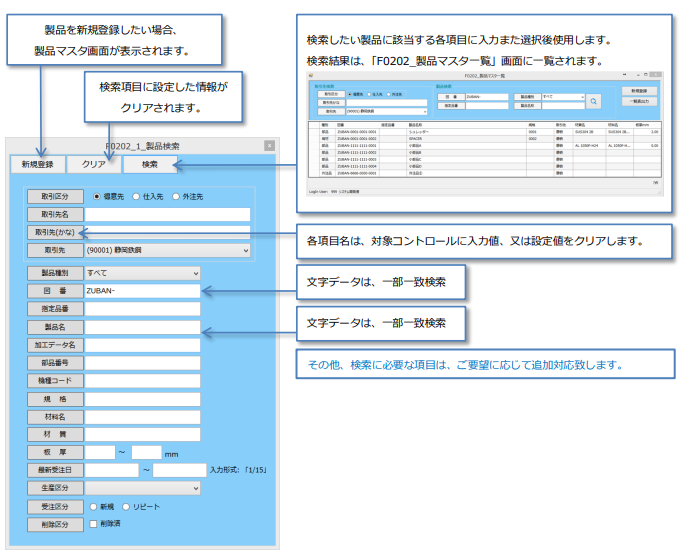Click the 指定品番 label button in 製品検索
687x551 pixels.
coord(55,309)
